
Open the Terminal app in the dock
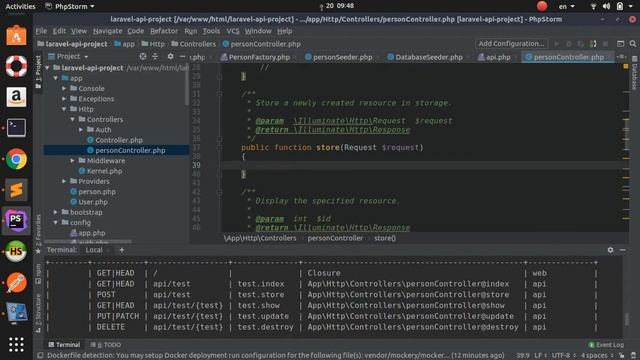(16, 128)
